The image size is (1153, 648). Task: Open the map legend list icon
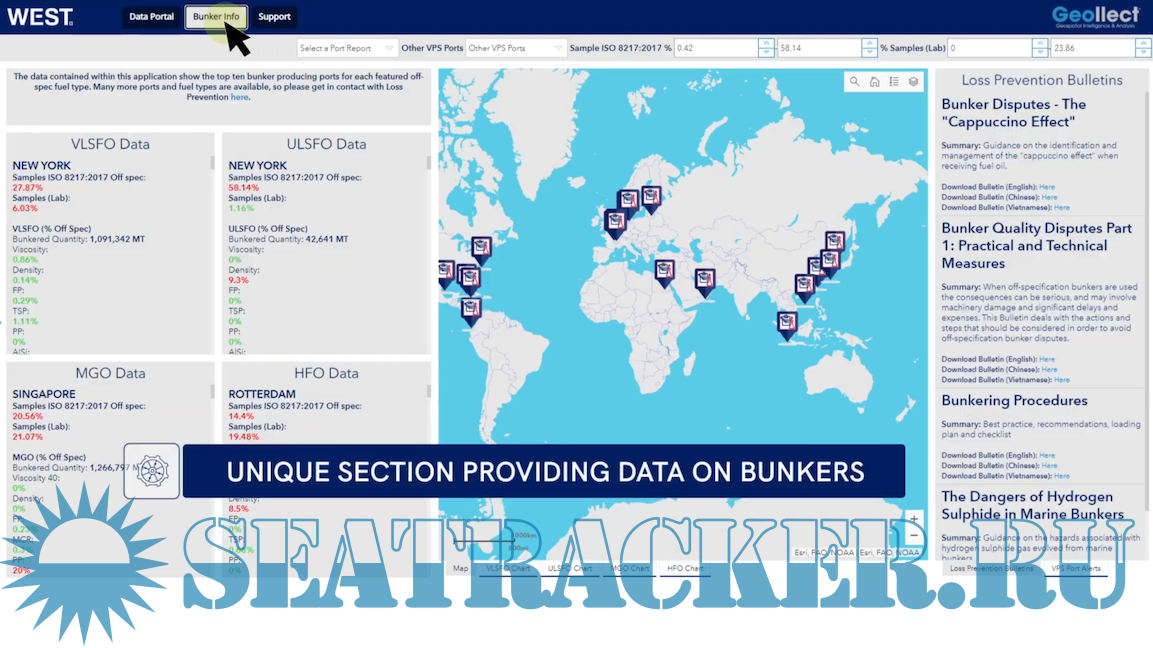click(894, 82)
